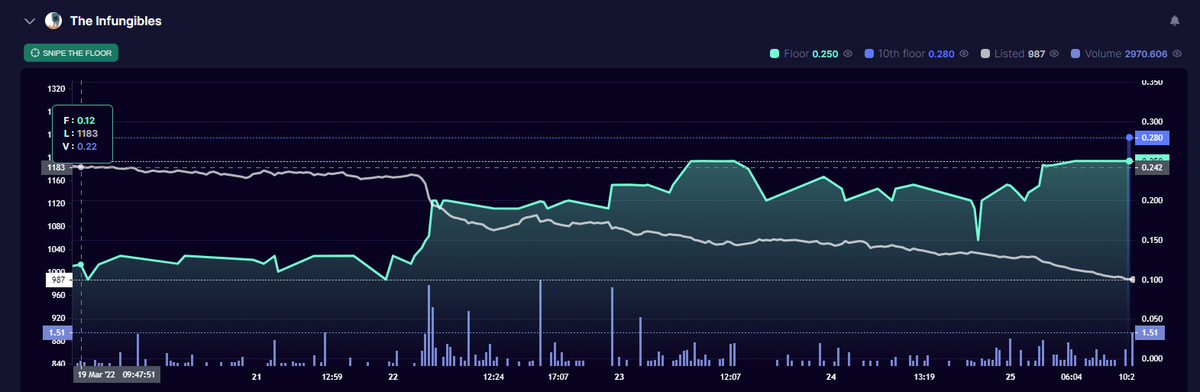Viewport: 1200px width, 392px height.
Task: Select the 1320 label on left axis
Action: tap(56, 89)
